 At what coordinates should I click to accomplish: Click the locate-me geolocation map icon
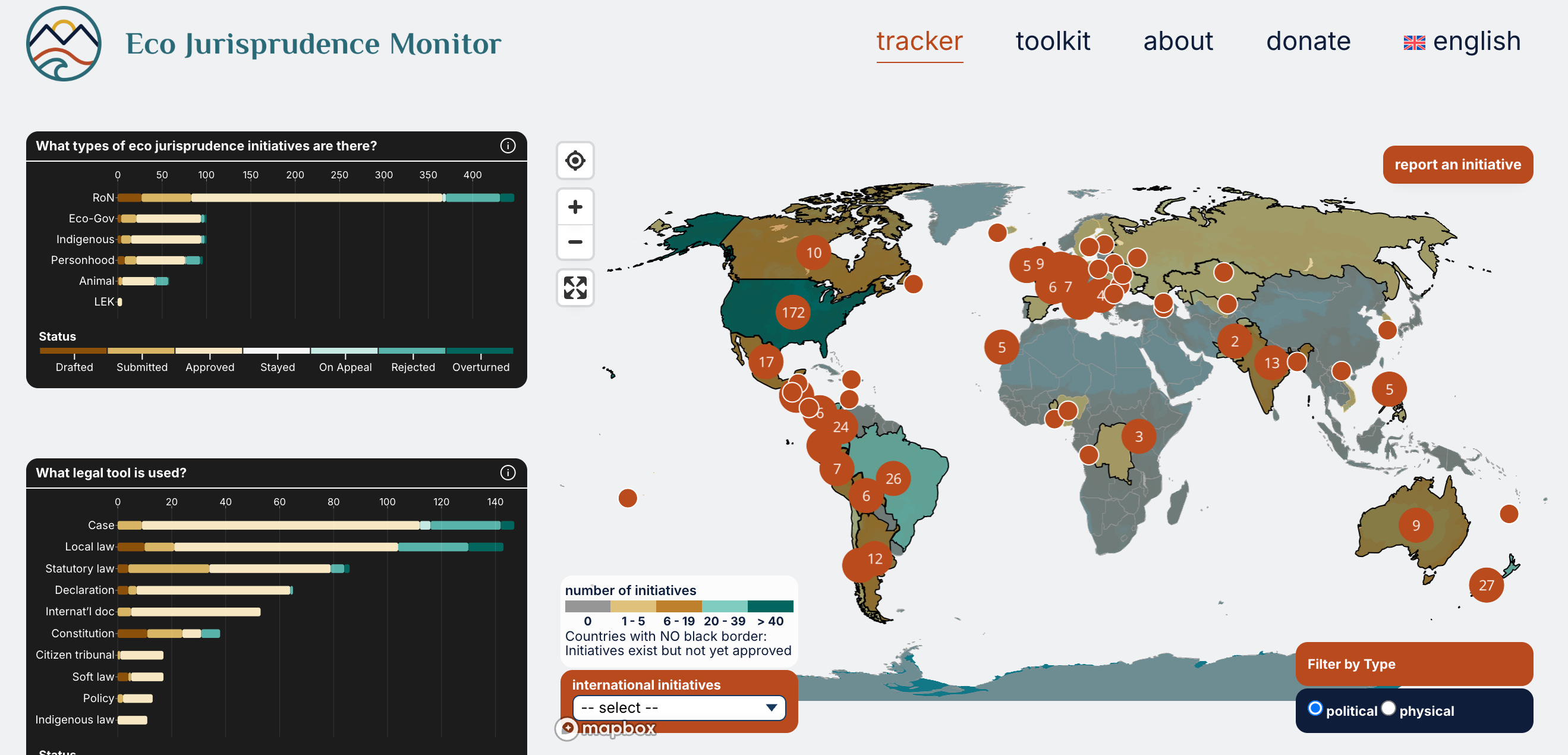pyautogui.click(x=575, y=161)
